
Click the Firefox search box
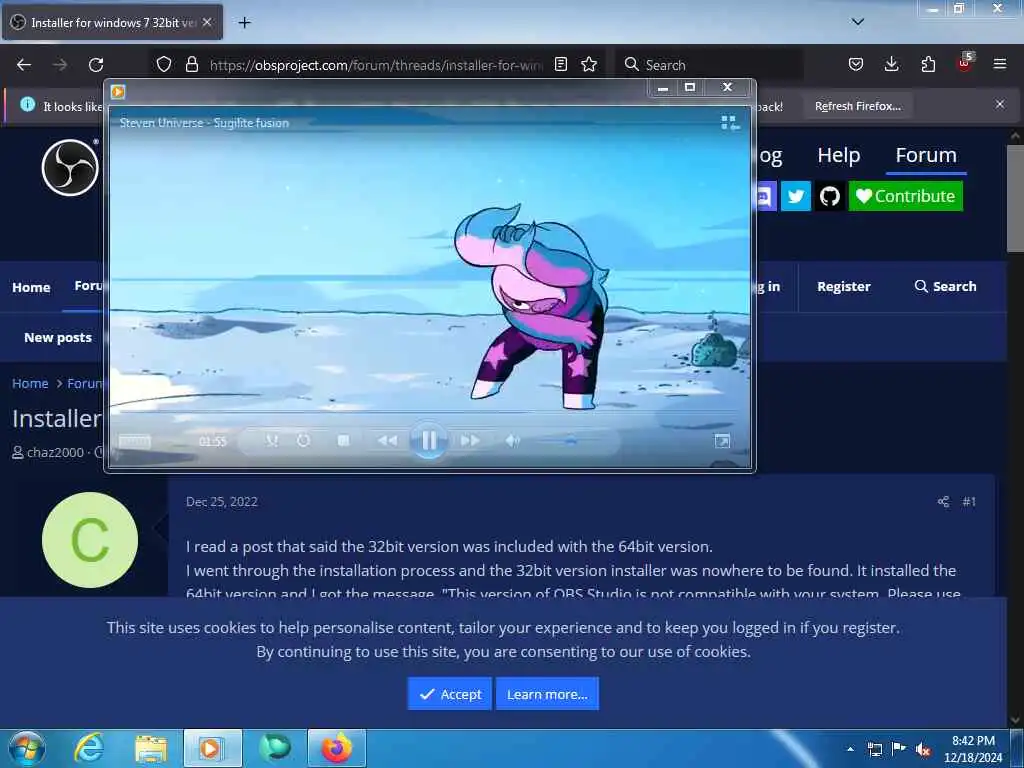click(x=710, y=65)
